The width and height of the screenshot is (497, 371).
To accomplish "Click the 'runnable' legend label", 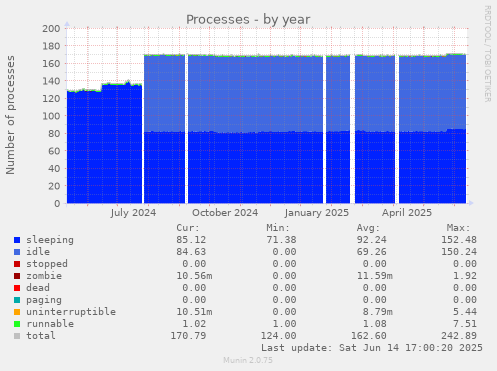I will point(50,324).
